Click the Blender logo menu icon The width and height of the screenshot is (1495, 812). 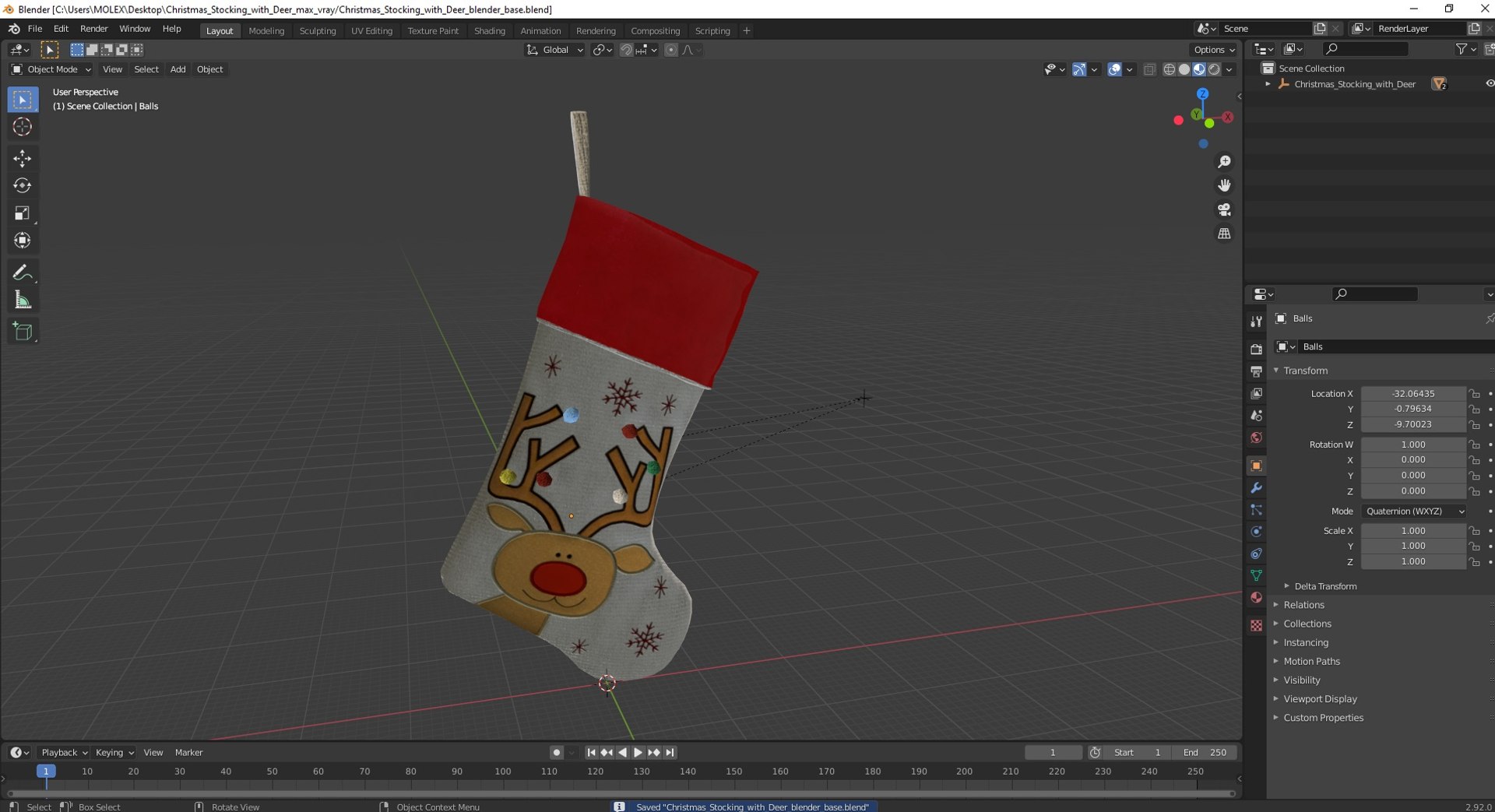pos(14,29)
